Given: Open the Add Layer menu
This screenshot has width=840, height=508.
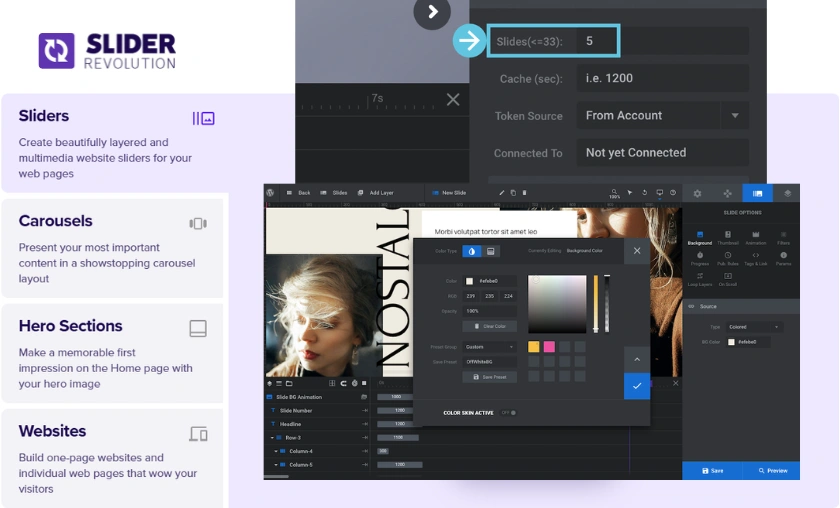Looking at the screenshot, I should [376, 193].
